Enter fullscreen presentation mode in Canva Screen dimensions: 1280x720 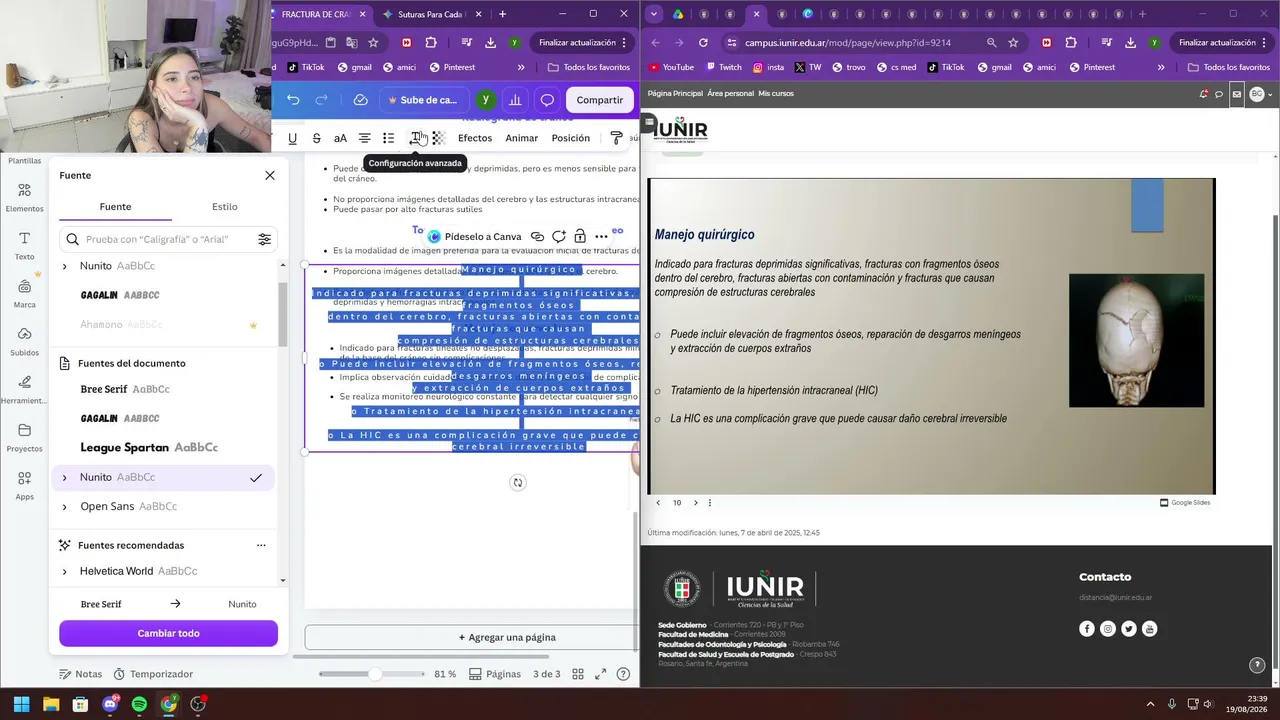[600, 674]
